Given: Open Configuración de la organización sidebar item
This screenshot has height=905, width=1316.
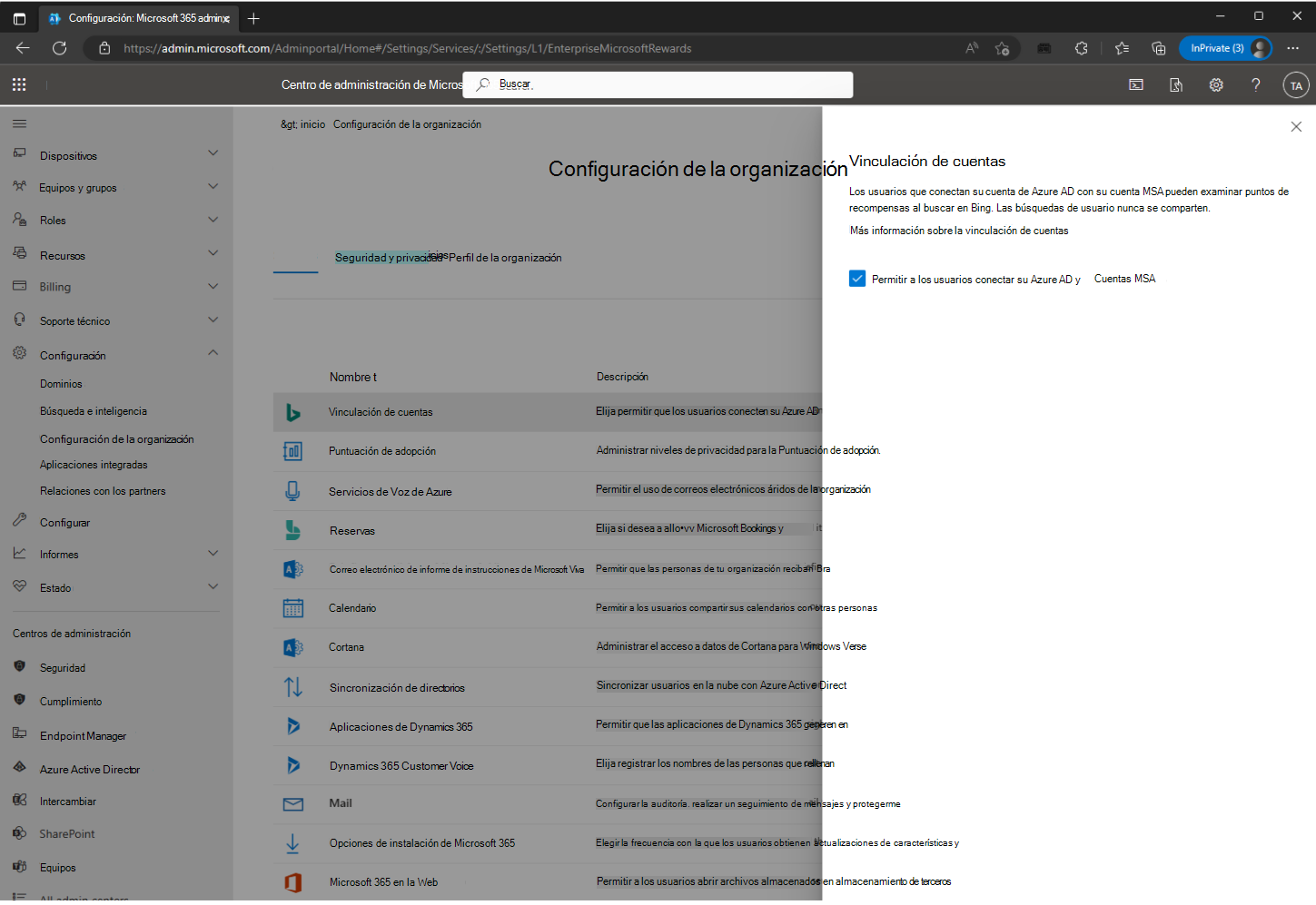Looking at the screenshot, I should point(117,439).
